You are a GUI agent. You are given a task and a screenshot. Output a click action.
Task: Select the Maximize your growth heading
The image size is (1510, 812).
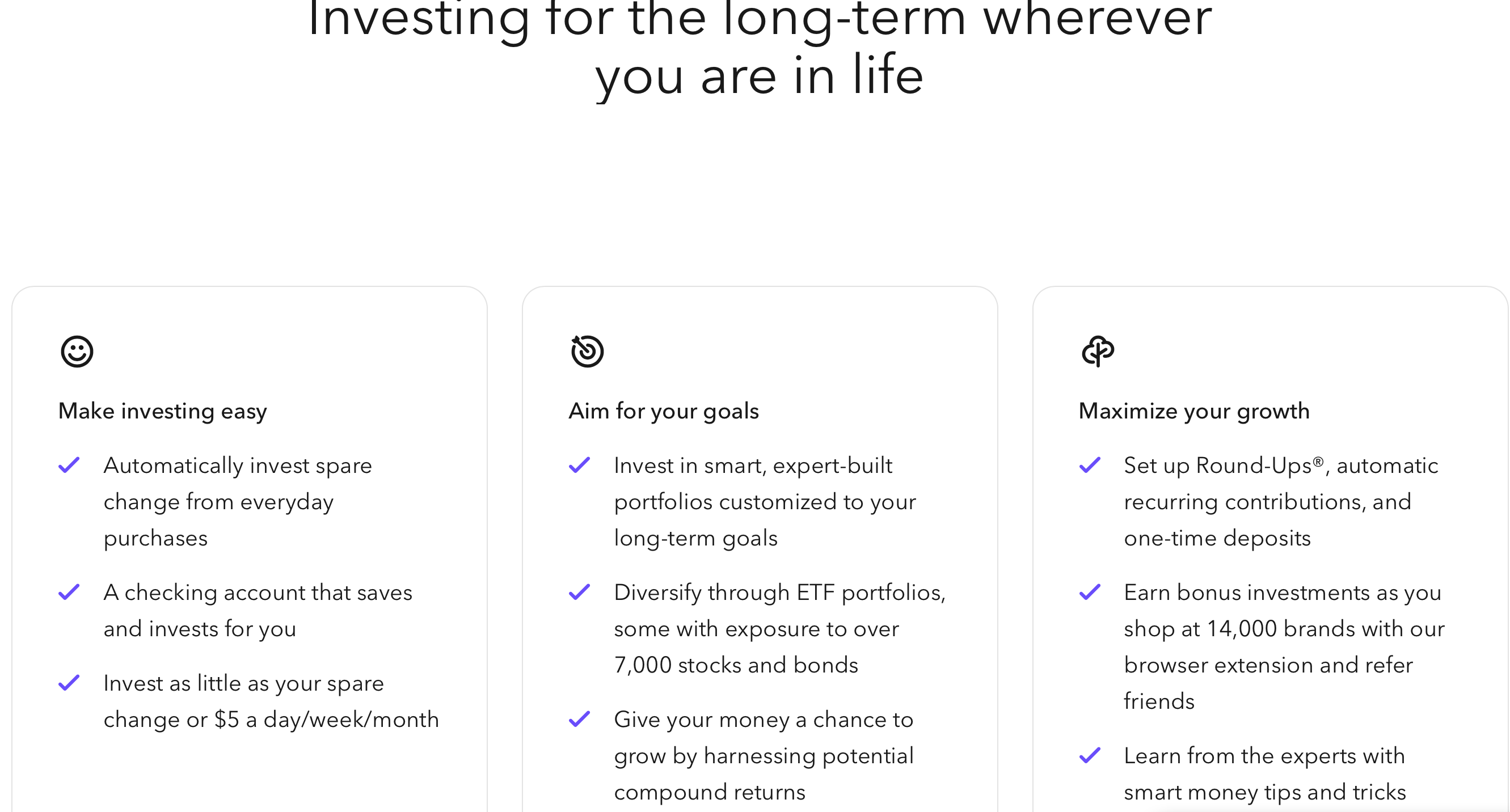[1194, 411]
